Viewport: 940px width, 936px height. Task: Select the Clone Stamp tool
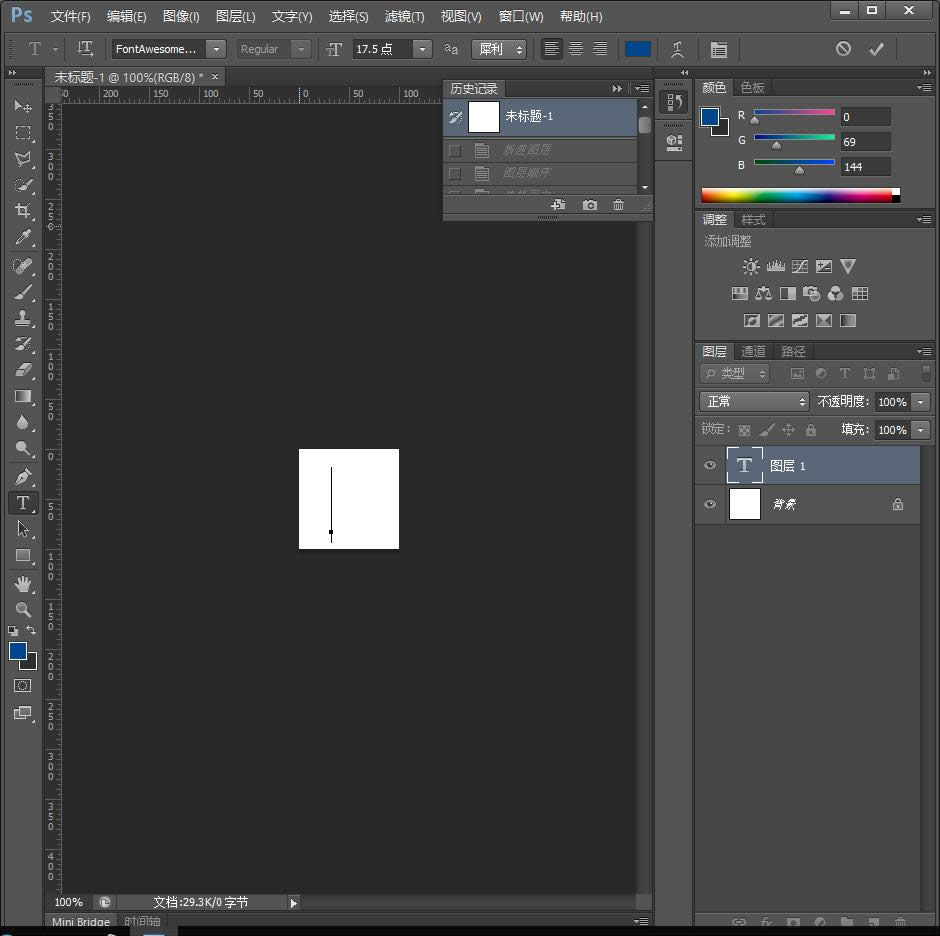click(23, 320)
